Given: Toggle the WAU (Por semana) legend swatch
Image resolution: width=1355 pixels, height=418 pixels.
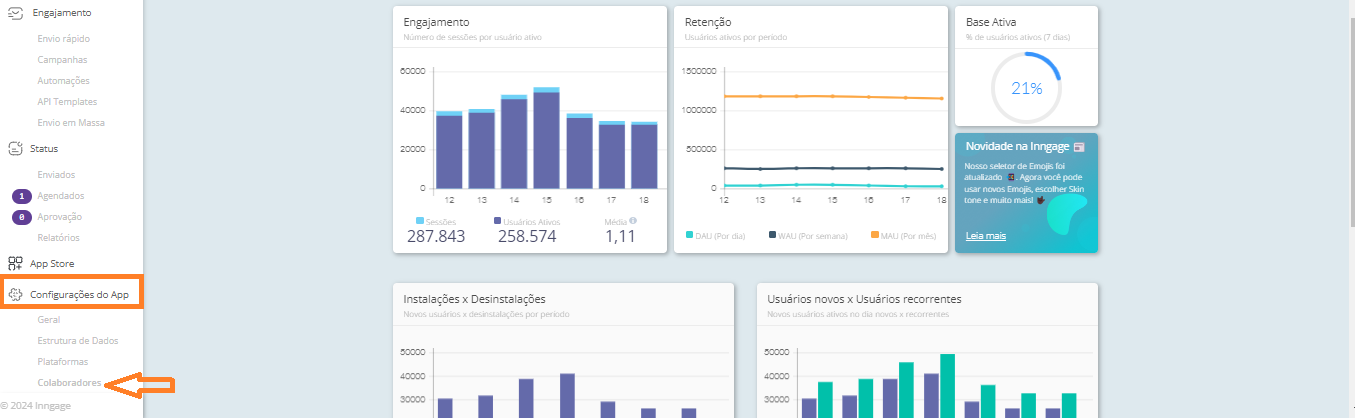Looking at the screenshot, I should tap(772, 235).
